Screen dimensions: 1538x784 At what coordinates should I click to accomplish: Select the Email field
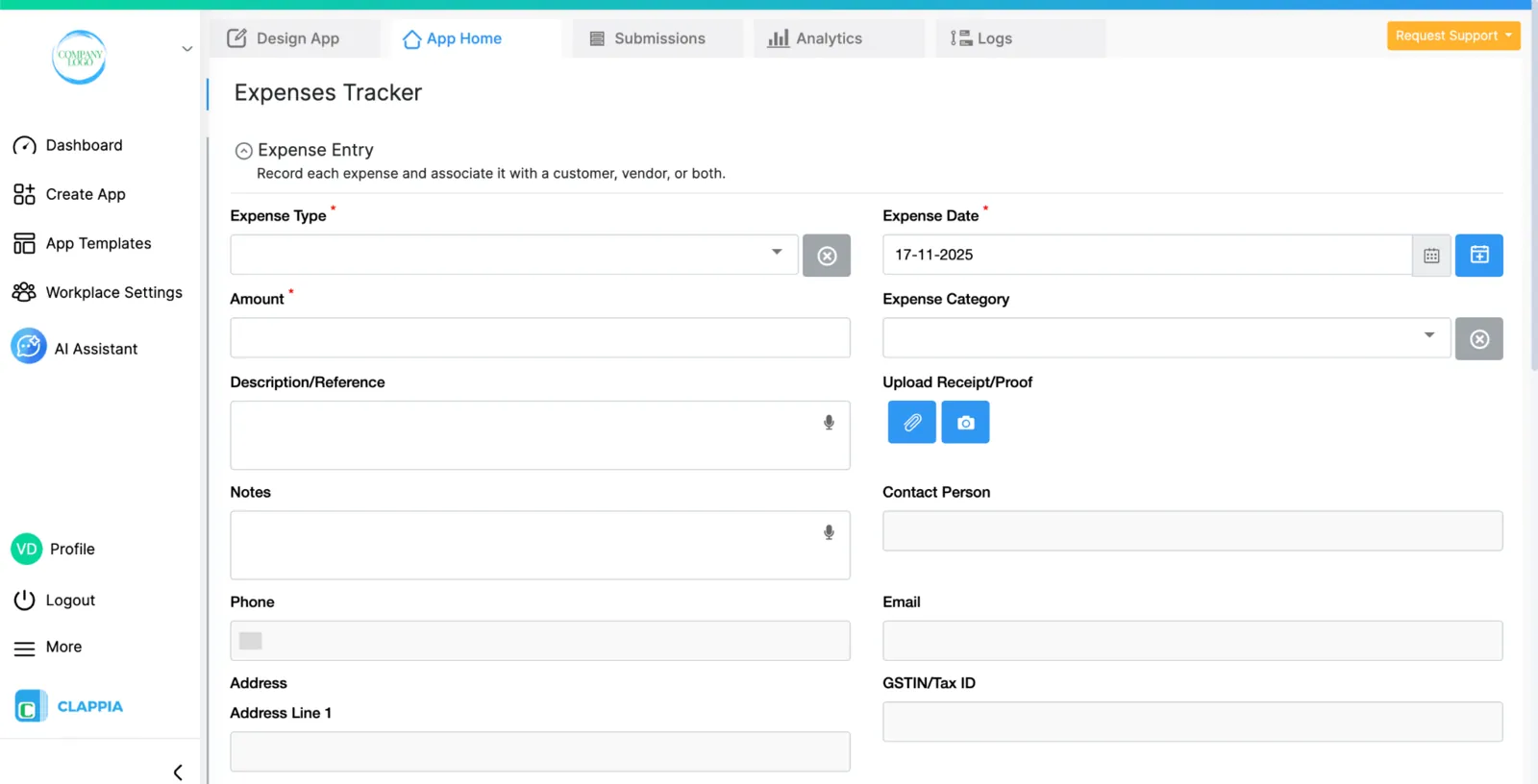coord(1193,641)
